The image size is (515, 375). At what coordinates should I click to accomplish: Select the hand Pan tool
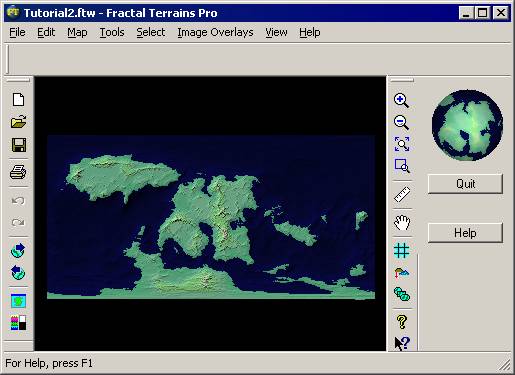click(402, 222)
